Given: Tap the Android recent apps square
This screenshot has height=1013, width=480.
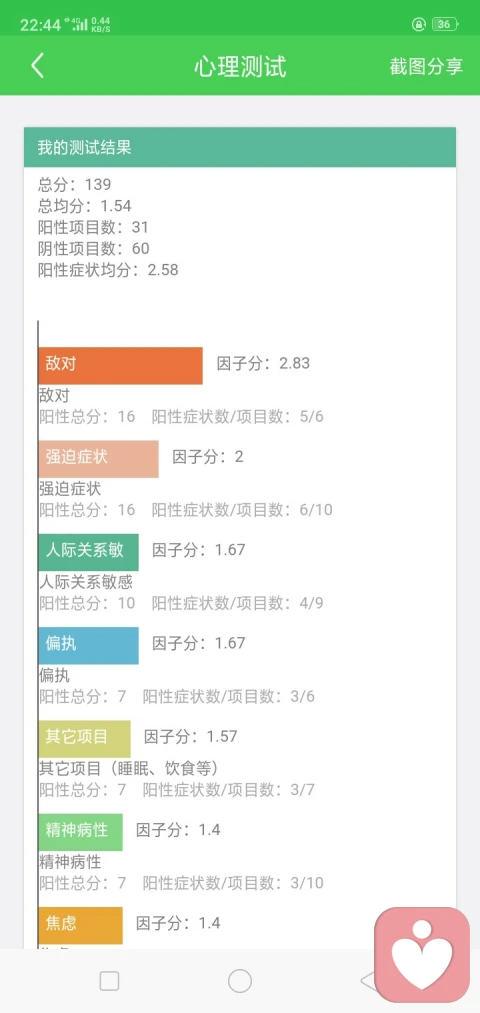Looking at the screenshot, I should coord(109,981).
